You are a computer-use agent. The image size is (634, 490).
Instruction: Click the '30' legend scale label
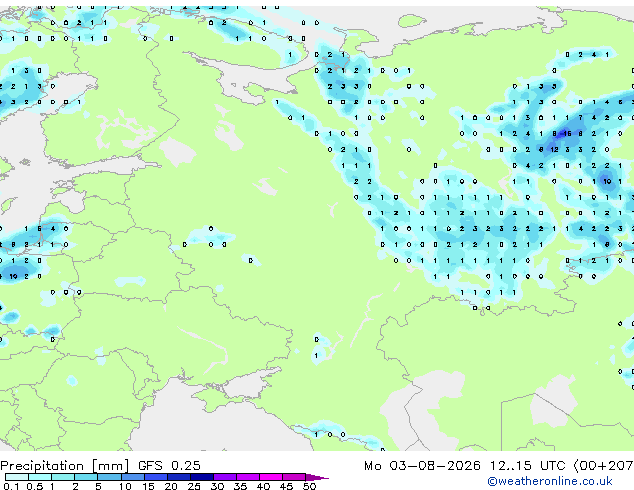(217, 486)
